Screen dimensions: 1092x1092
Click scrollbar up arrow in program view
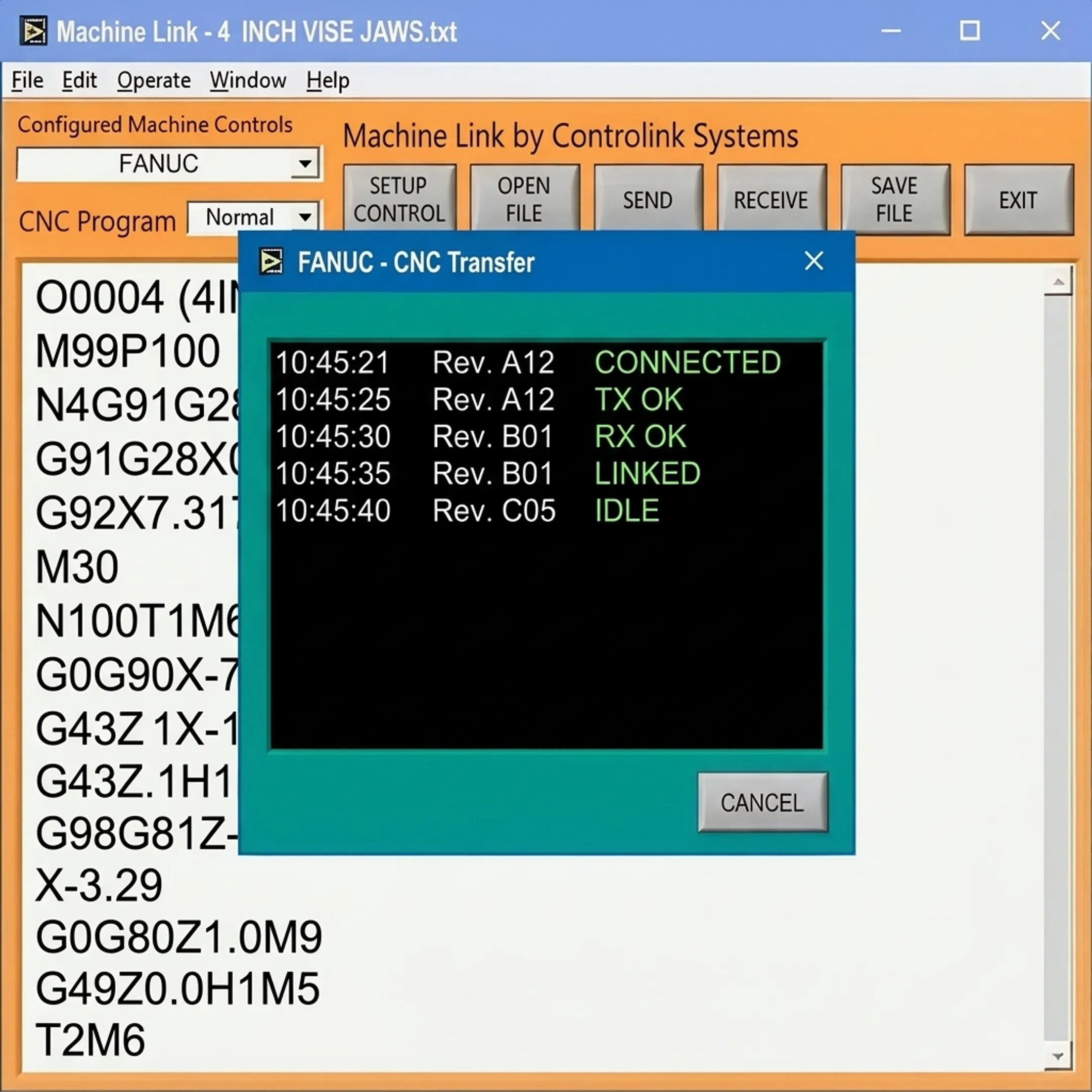coord(1058,281)
